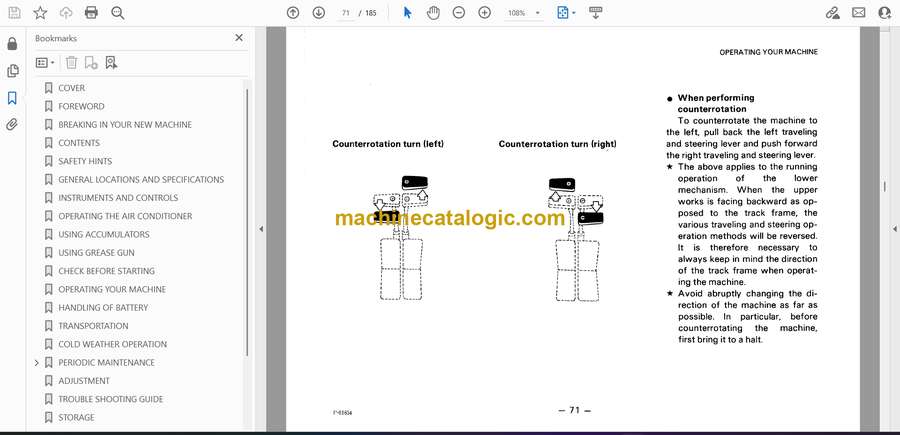Click the upload to cloud icon
Image resolution: width=900 pixels, height=435 pixels.
click(66, 13)
